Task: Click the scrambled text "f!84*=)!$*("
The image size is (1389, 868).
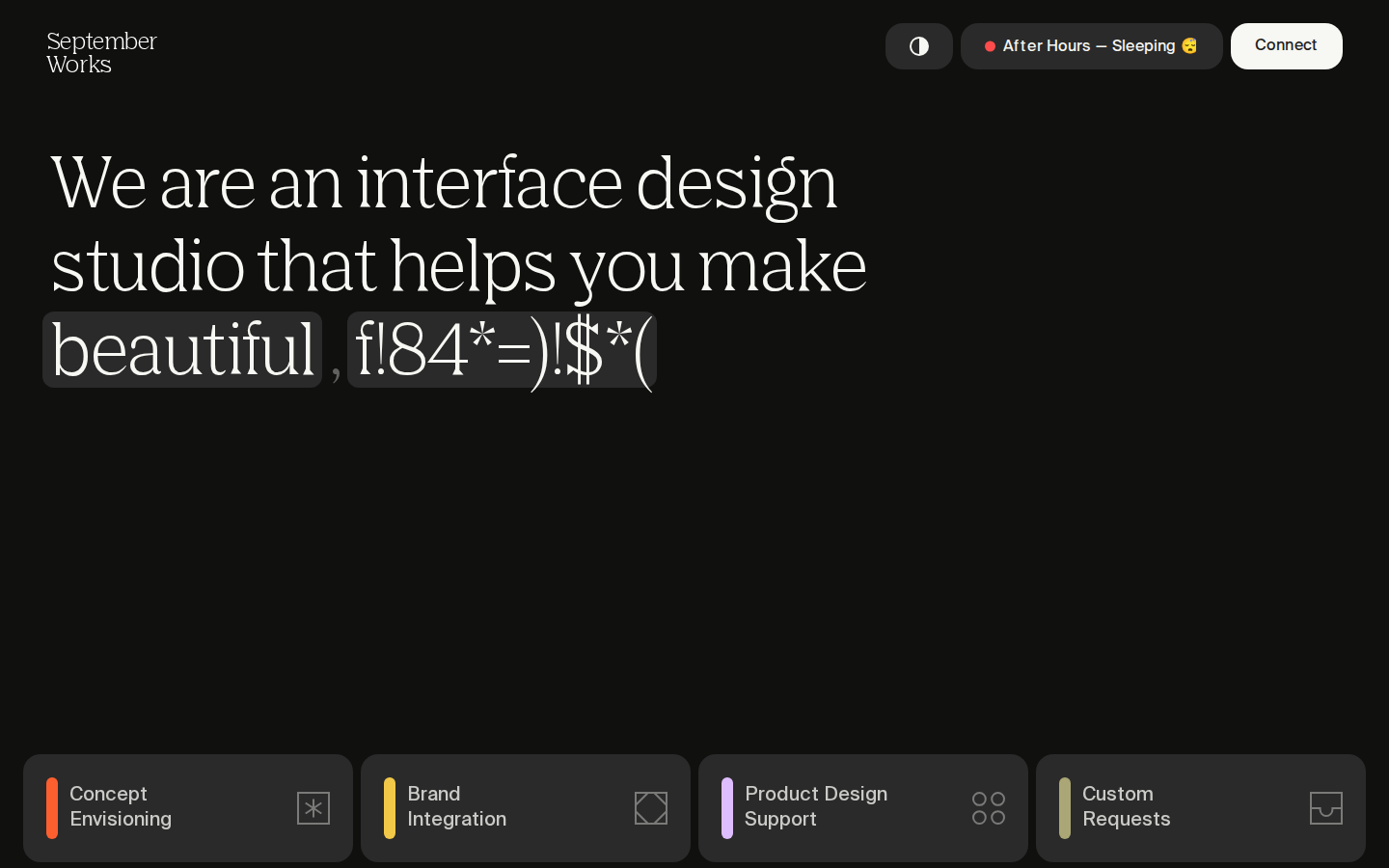Action: coord(502,349)
